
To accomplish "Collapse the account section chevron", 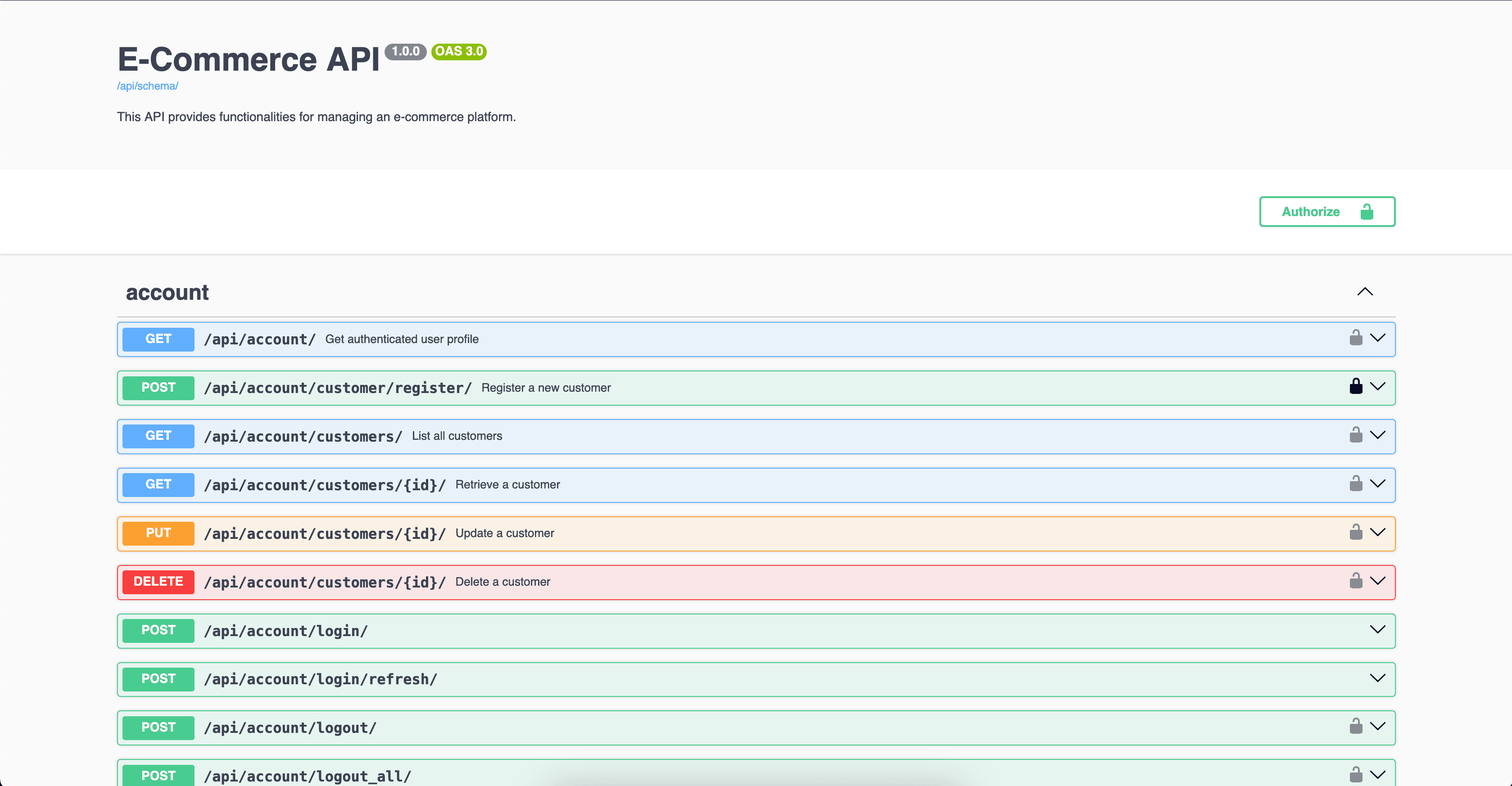I will 1365,292.
